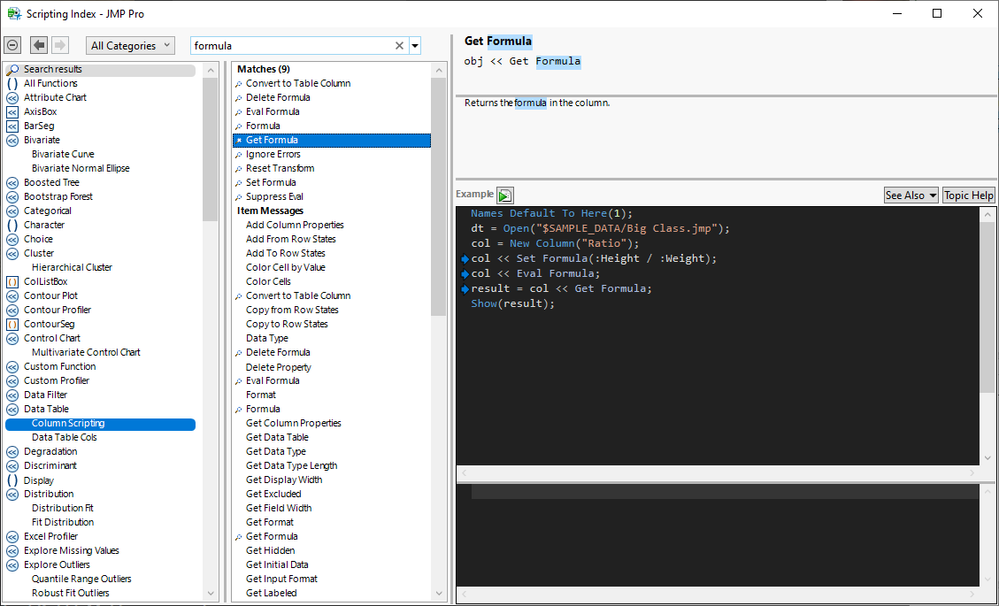Select Bivariate Normal Ellipse tree item
Image resolution: width=999 pixels, height=606 pixels.
(80, 168)
